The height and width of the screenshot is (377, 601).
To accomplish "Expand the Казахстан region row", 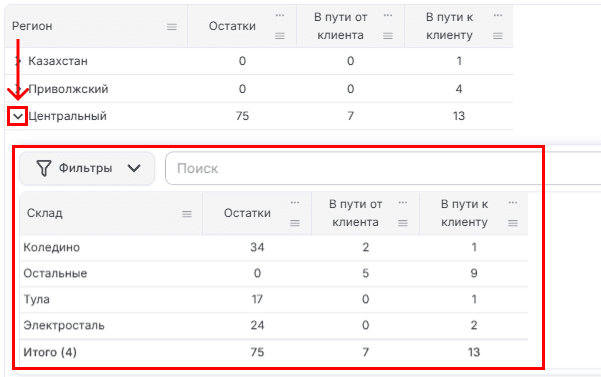I will 17,61.
